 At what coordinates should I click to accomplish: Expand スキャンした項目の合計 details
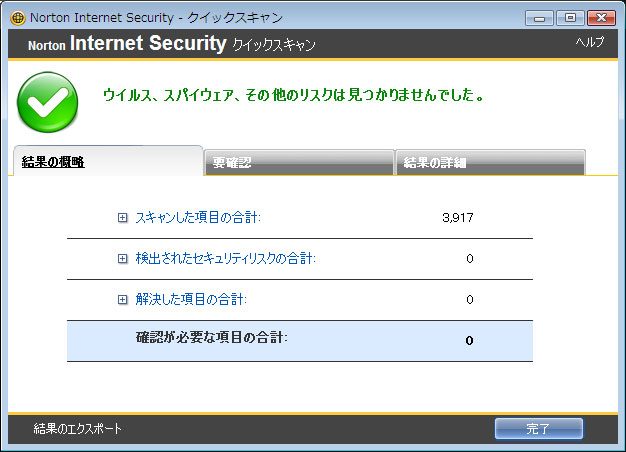pos(123,218)
